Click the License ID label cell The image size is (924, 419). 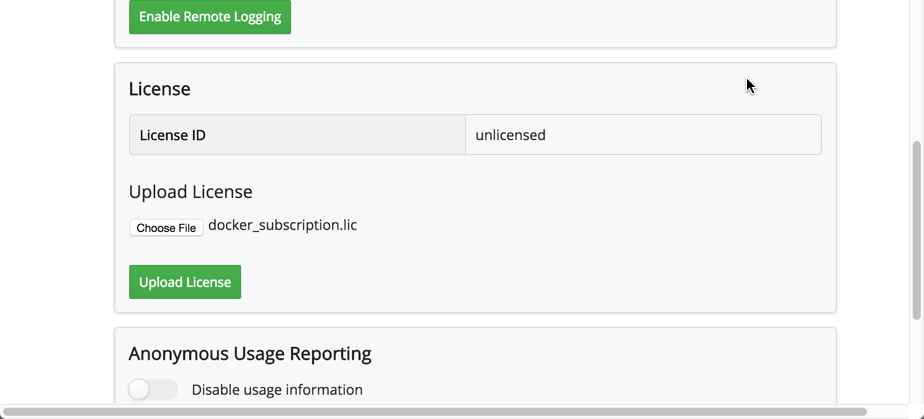[297, 135]
